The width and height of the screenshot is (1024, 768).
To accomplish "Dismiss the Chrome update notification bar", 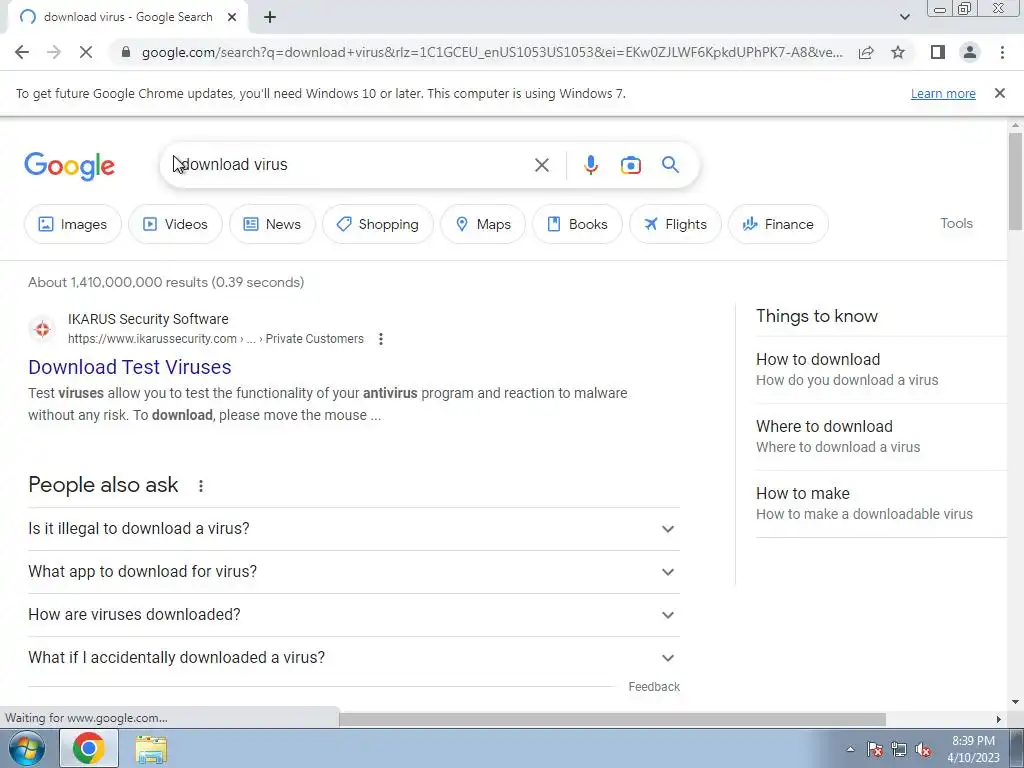I will pos(999,93).
